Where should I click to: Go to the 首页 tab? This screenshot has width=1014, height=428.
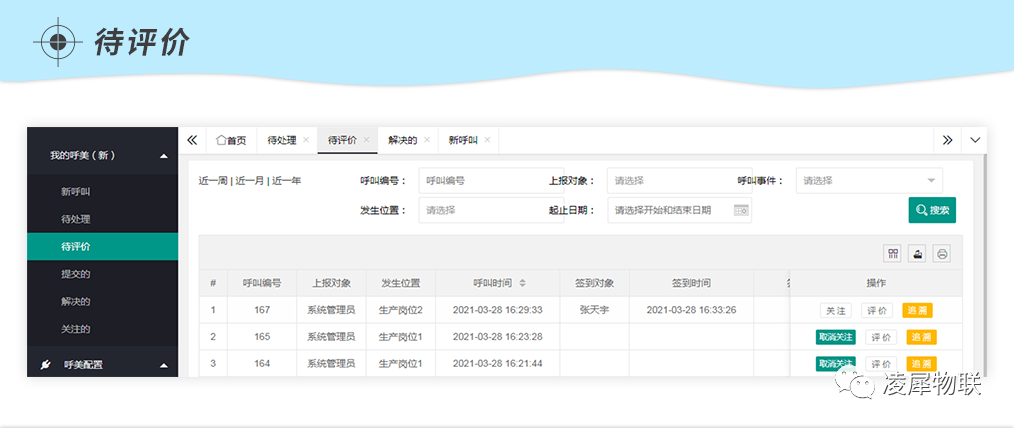[x=231, y=140]
